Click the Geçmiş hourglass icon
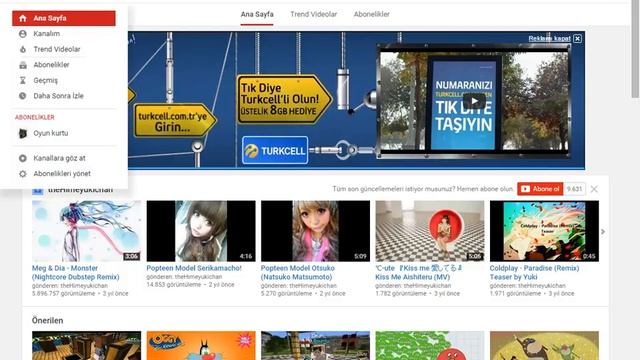The width and height of the screenshot is (640, 360). [23, 80]
